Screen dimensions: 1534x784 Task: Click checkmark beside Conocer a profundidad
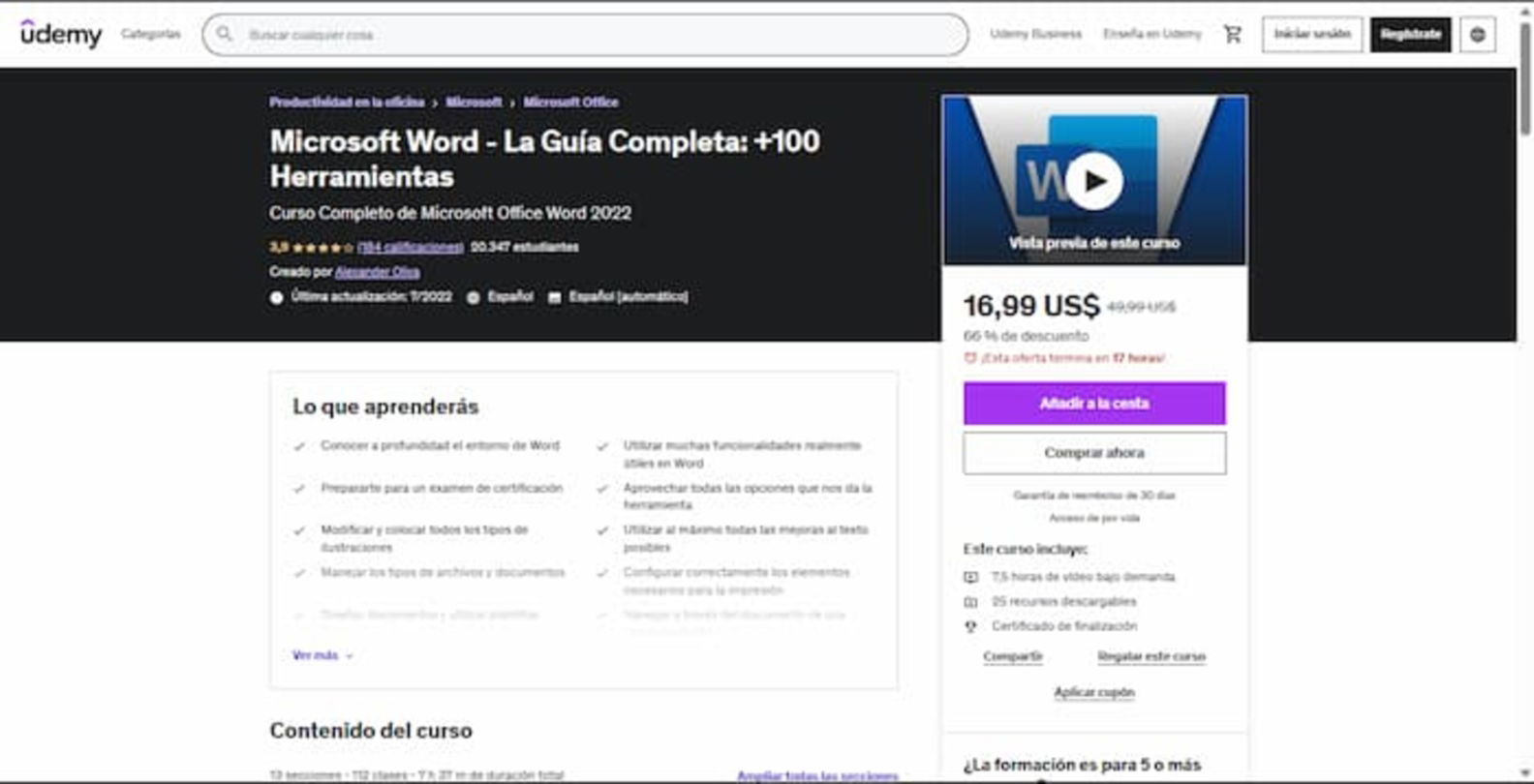coord(299,446)
